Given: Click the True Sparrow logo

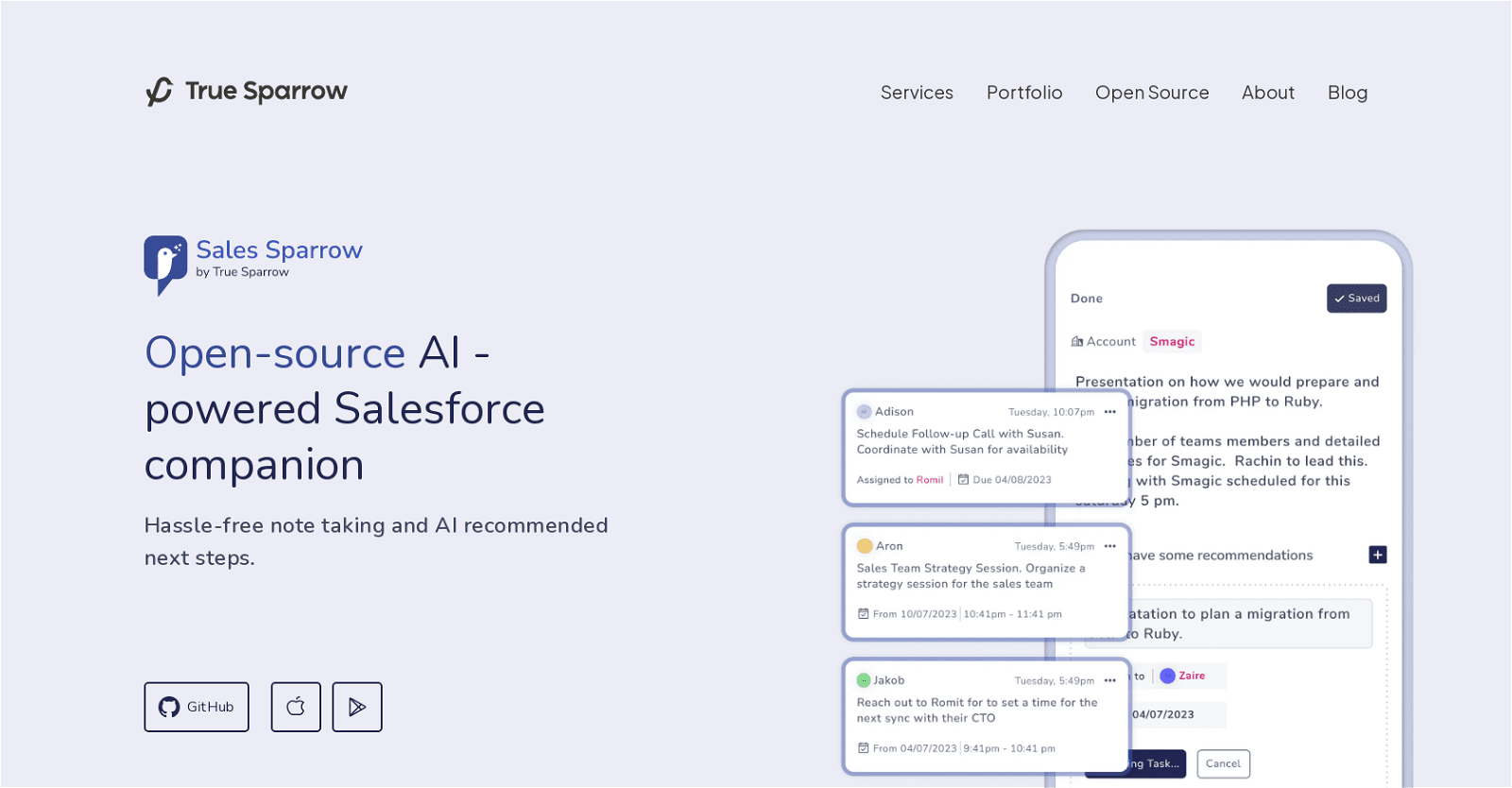Looking at the screenshot, I should click(x=247, y=92).
